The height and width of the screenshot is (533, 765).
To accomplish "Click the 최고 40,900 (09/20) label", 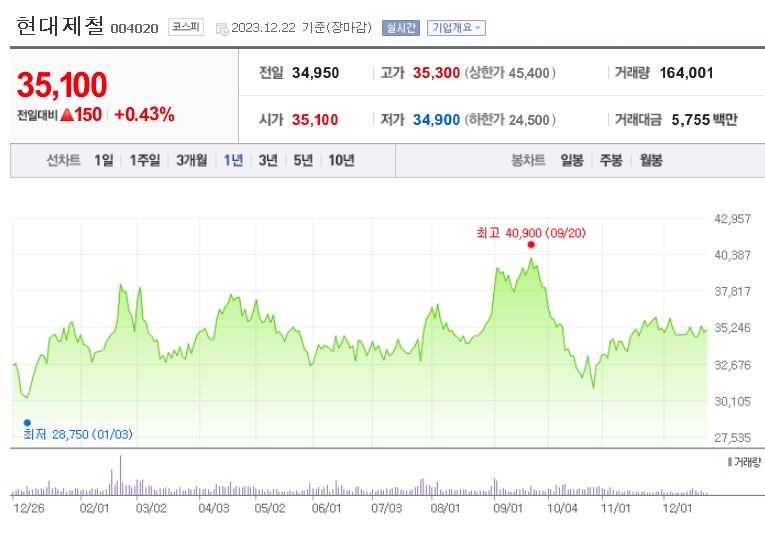I will pyautogui.click(x=531, y=233).
